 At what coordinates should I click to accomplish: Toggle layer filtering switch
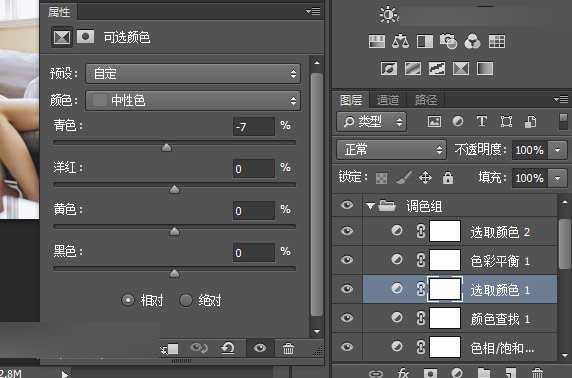pos(564,121)
